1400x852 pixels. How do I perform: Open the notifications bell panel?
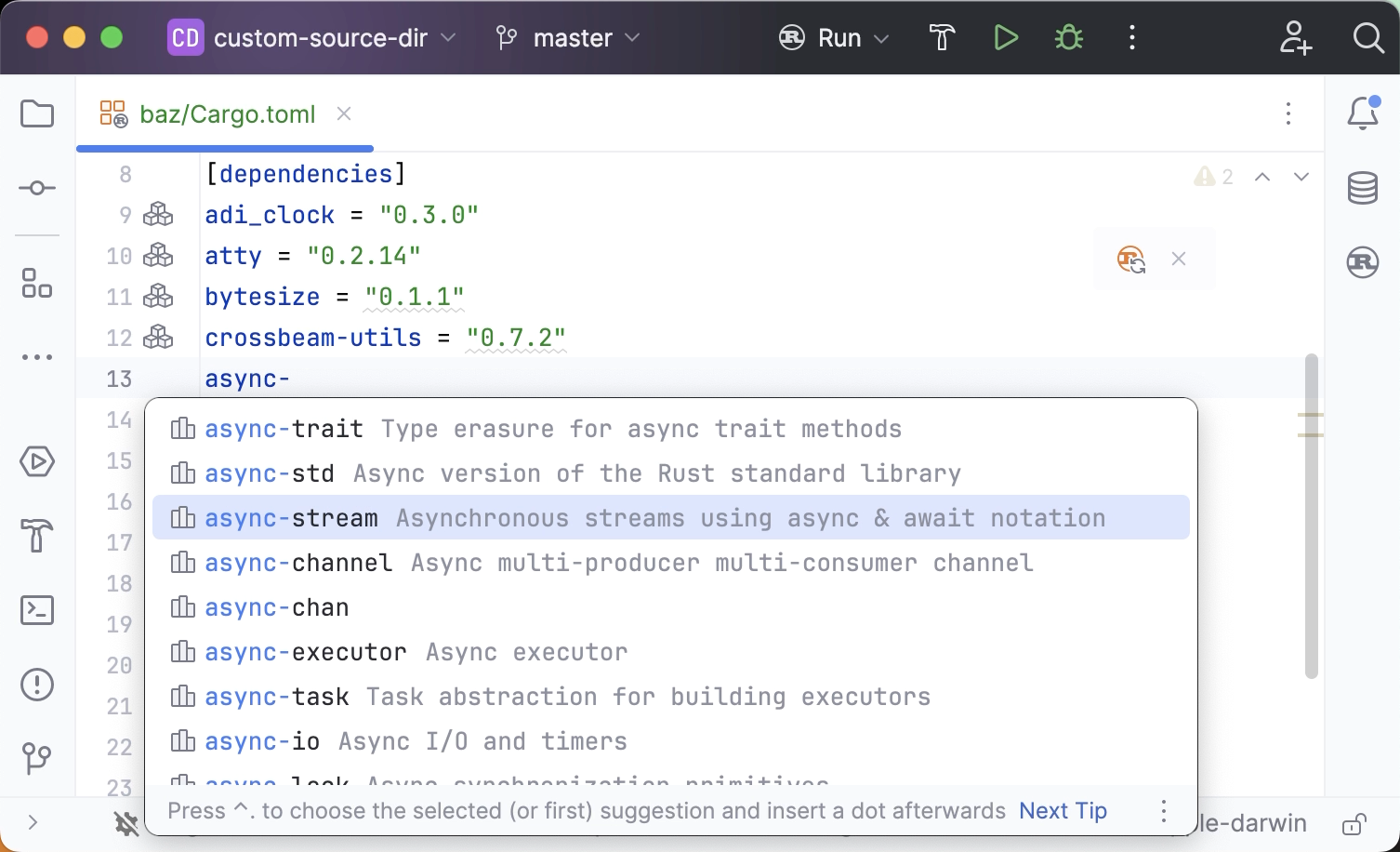tap(1361, 112)
